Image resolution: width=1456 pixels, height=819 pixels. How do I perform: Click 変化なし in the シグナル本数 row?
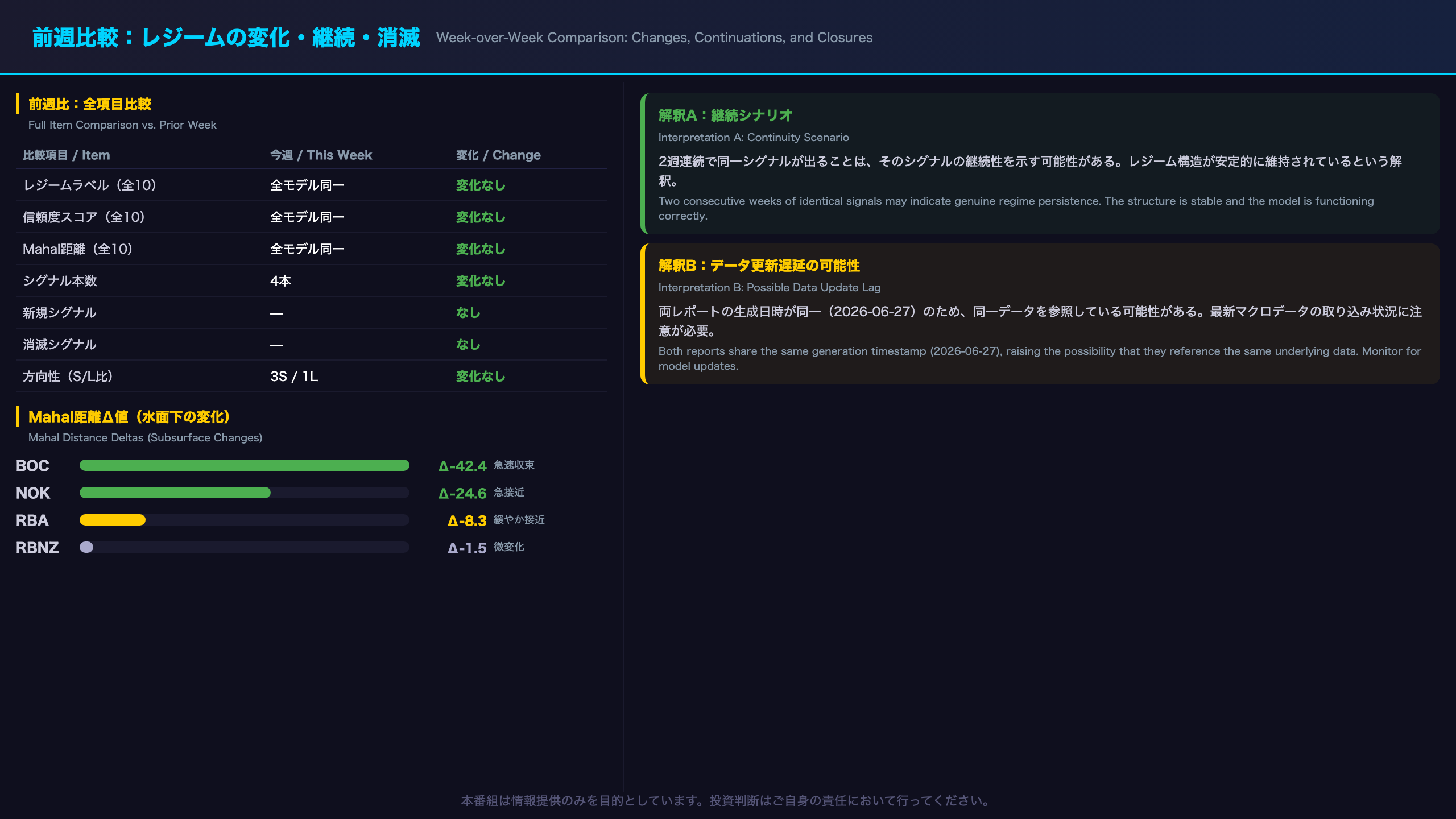click(481, 280)
